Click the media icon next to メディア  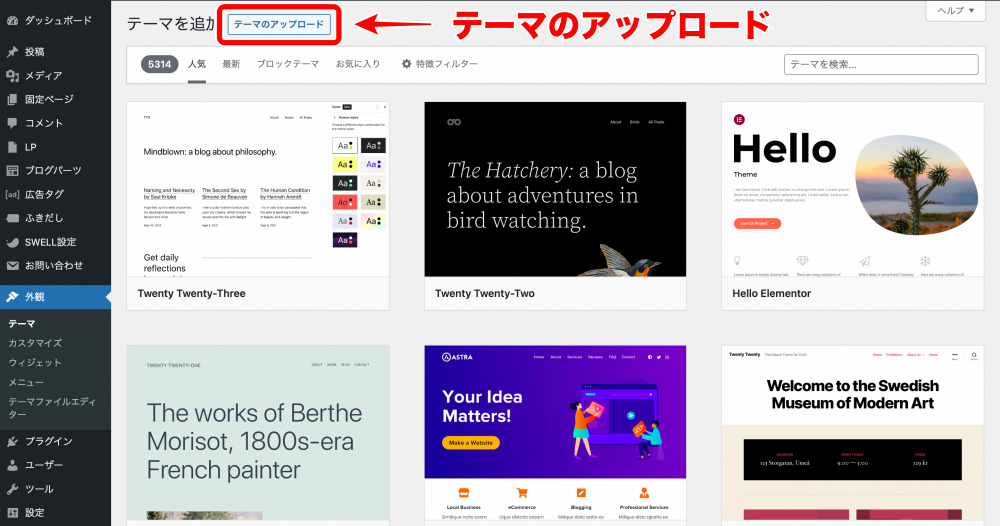12,76
